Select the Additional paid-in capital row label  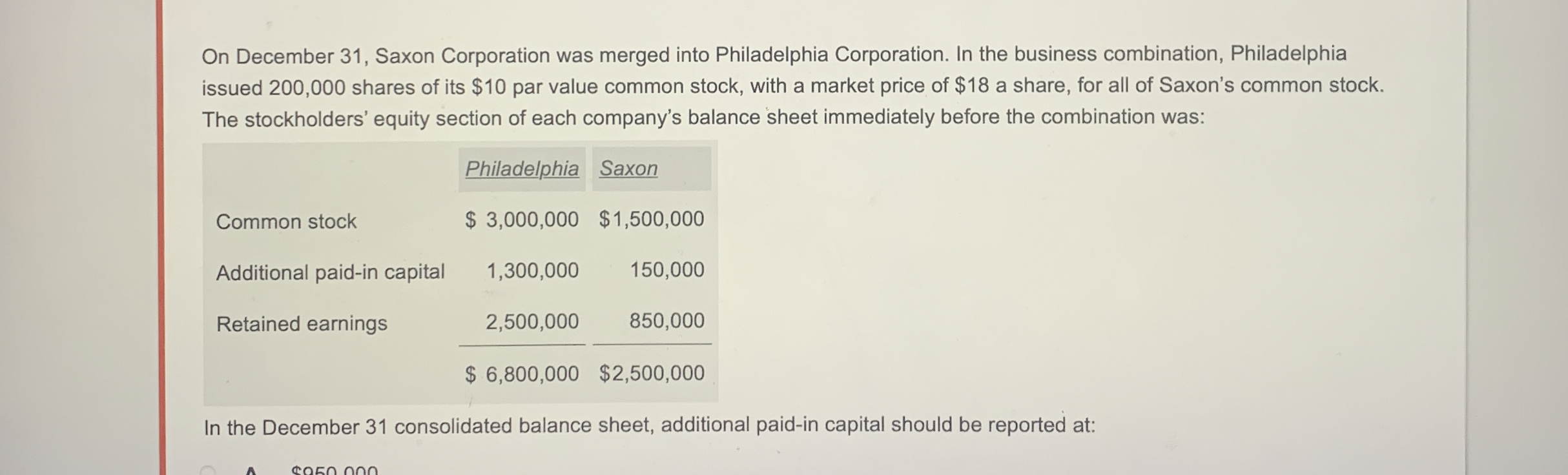(x=330, y=272)
